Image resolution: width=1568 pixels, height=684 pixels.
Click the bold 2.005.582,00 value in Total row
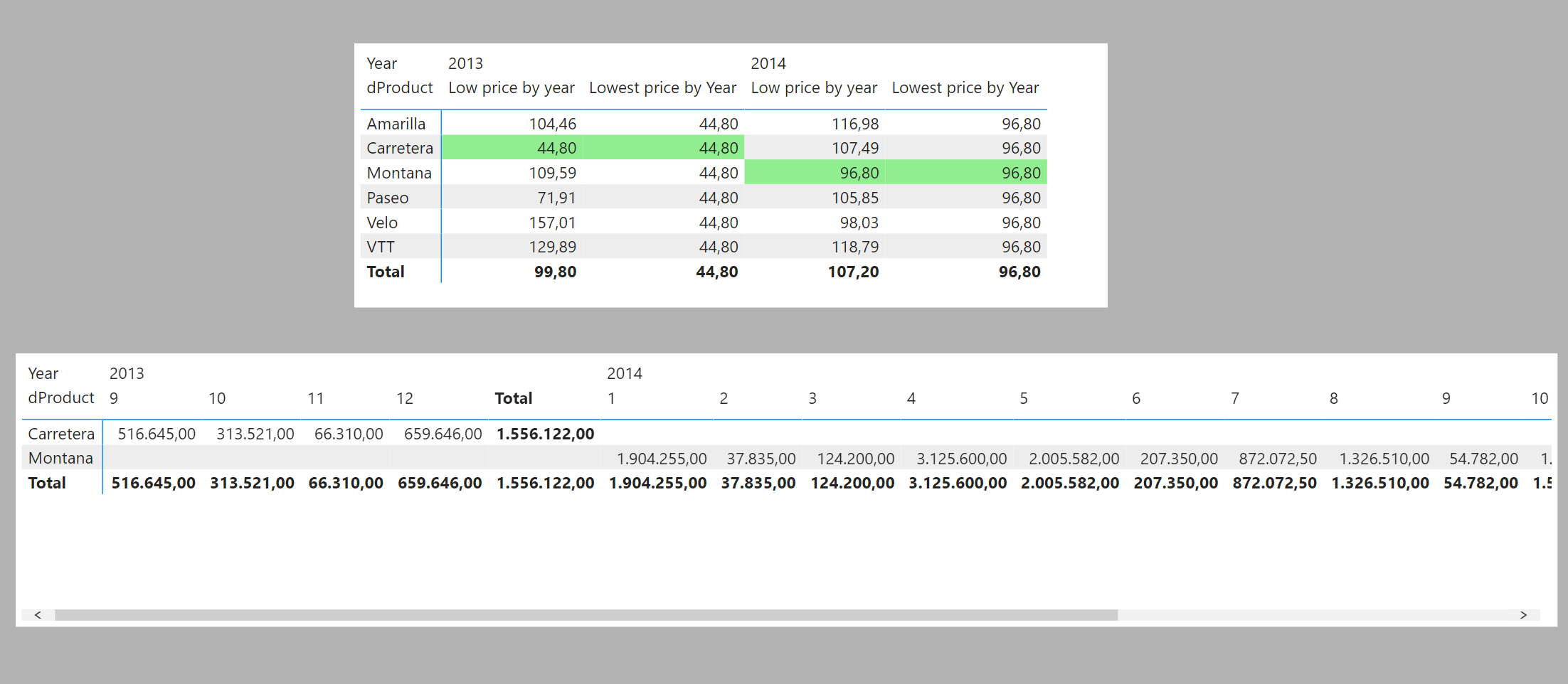point(1070,483)
